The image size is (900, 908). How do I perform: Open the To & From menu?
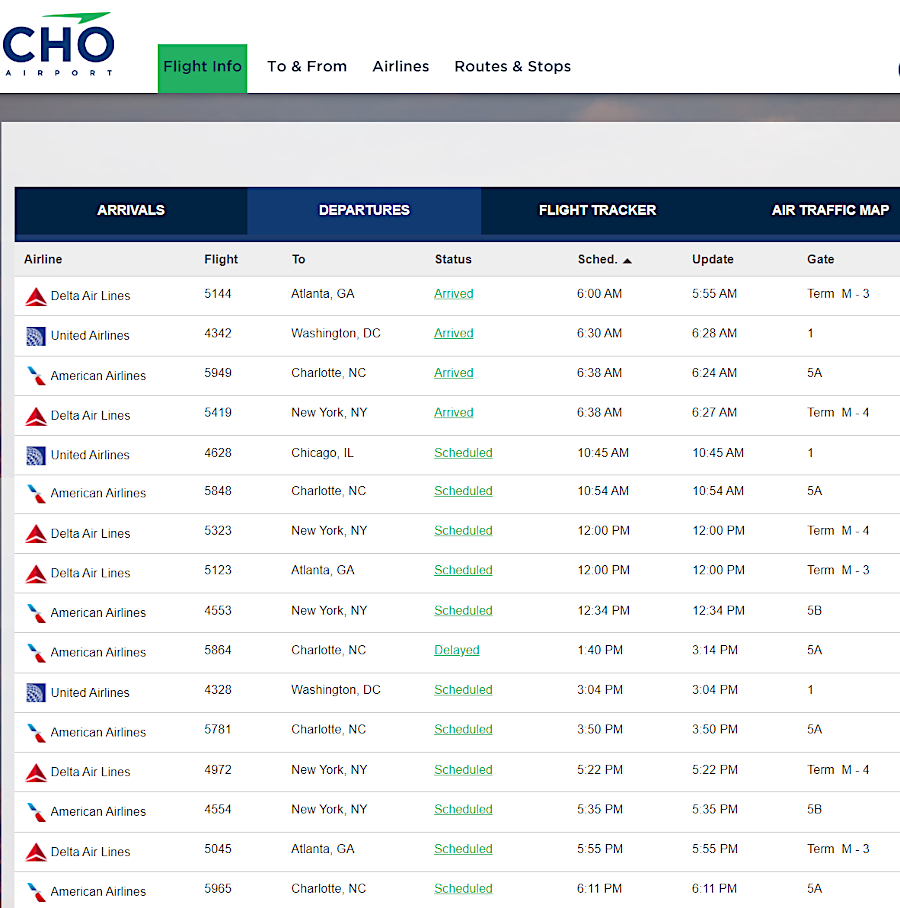tap(307, 67)
